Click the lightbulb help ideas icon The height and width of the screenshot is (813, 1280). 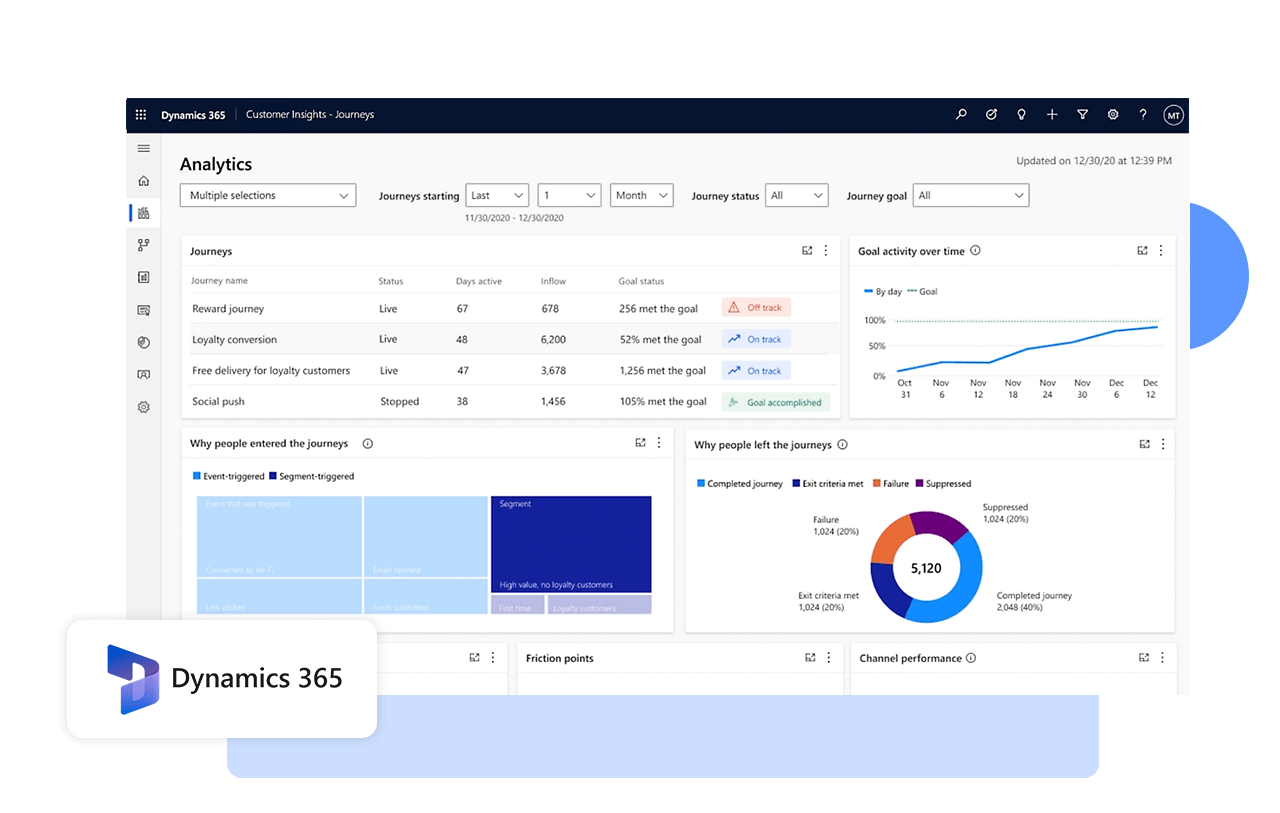[x=1021, y=114]
